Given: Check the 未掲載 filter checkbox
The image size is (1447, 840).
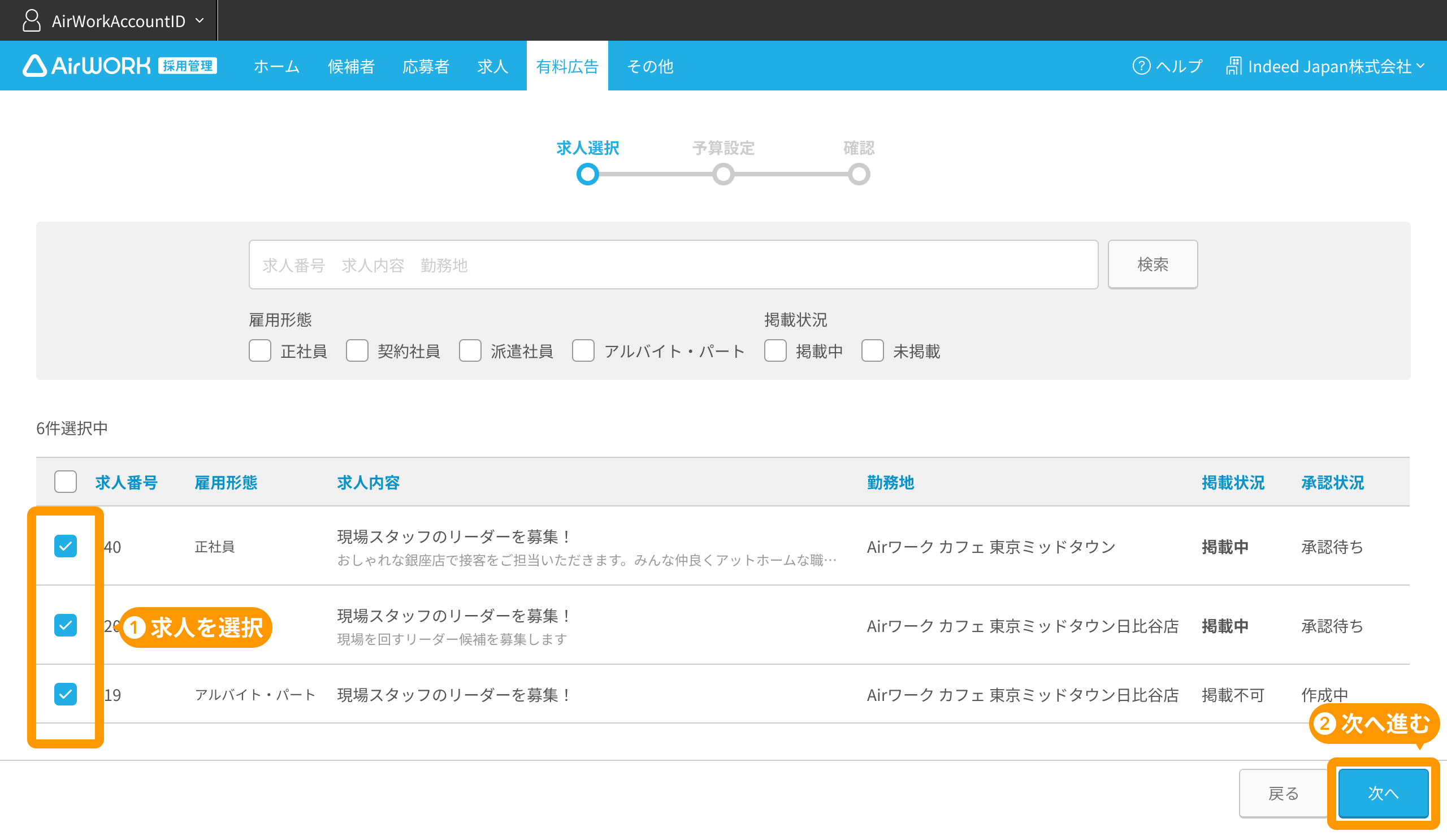Looking at the screenshot, I should click(x=873, y=350).
